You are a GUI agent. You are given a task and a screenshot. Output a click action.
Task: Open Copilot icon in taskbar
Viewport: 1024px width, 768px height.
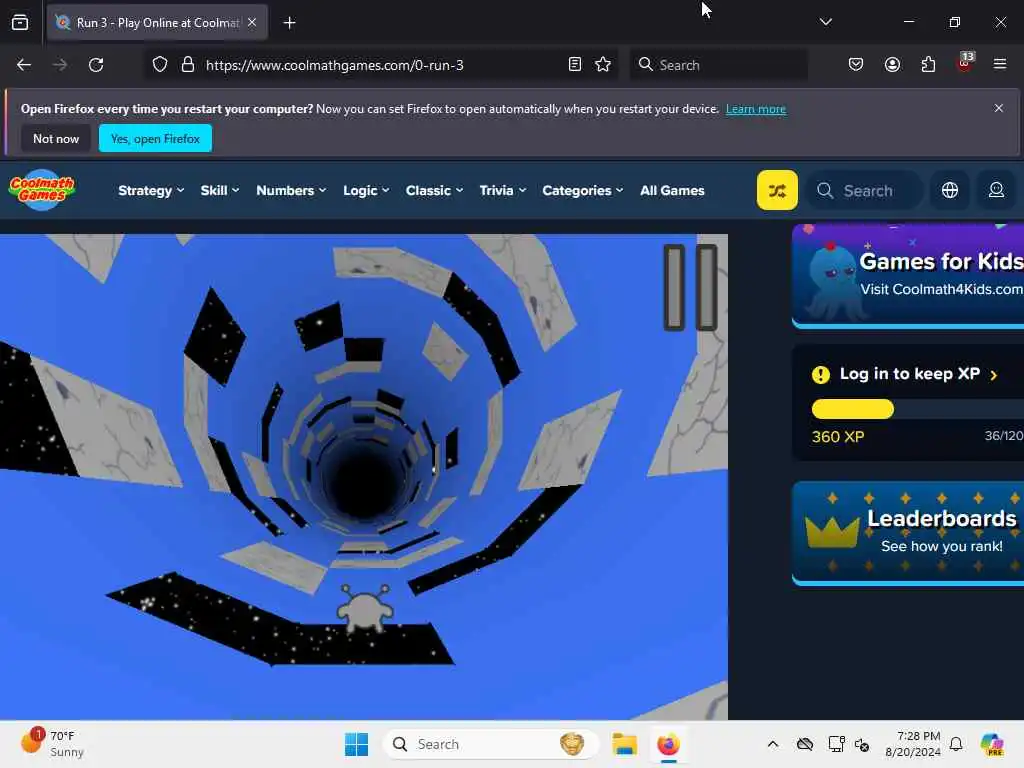tap(992, 744)
